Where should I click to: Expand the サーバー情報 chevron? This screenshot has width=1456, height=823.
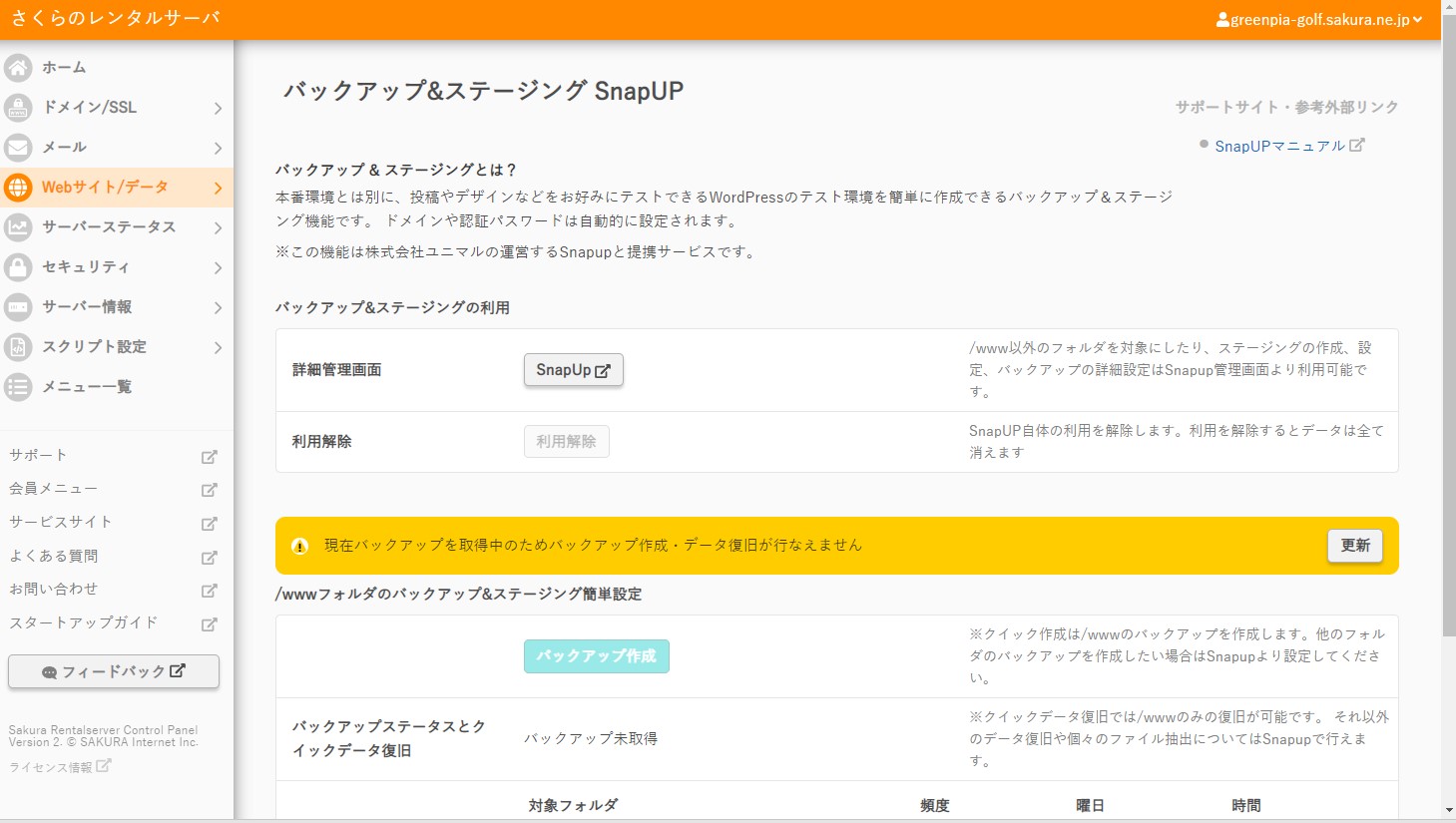[x=218, y=307]
